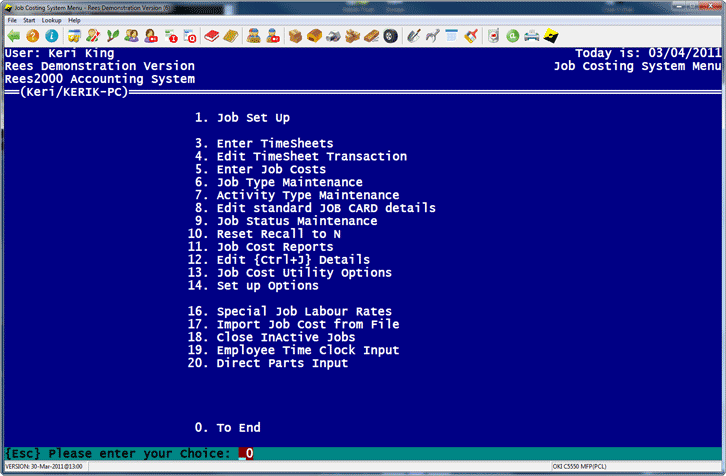726x476 pixels.
Task: Click the choice entry field
Action: click(x=247, y=454)
